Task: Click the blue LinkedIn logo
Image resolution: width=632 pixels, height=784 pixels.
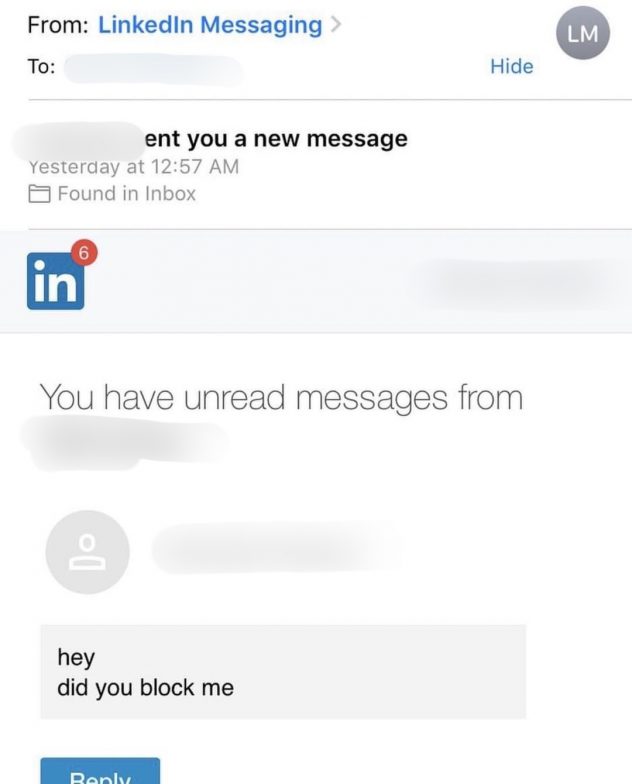Action: 56,281
